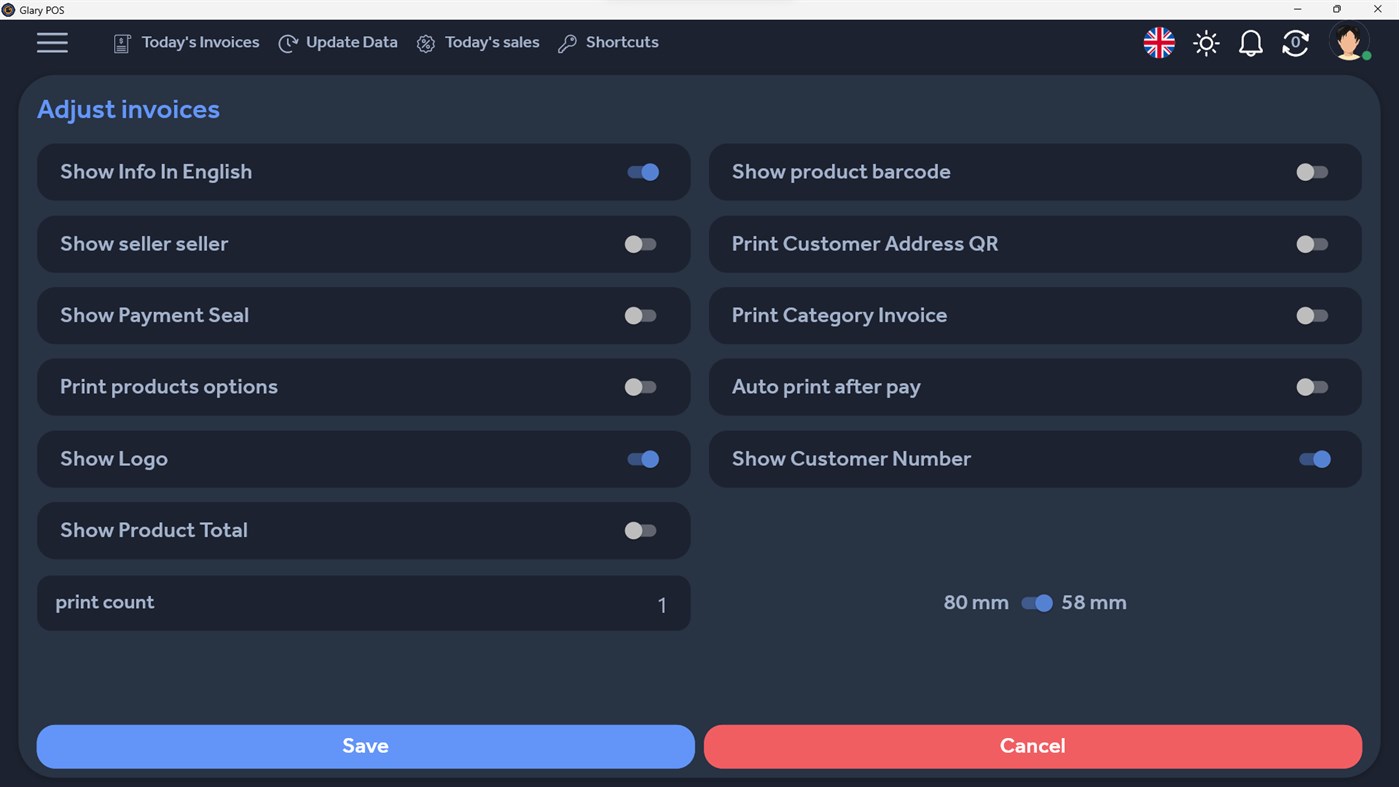The width and height of the screenshot is (1399, 787).
Task: Switch paper width from 58 mm to 80 mm
Action: tap(1037, 603)
